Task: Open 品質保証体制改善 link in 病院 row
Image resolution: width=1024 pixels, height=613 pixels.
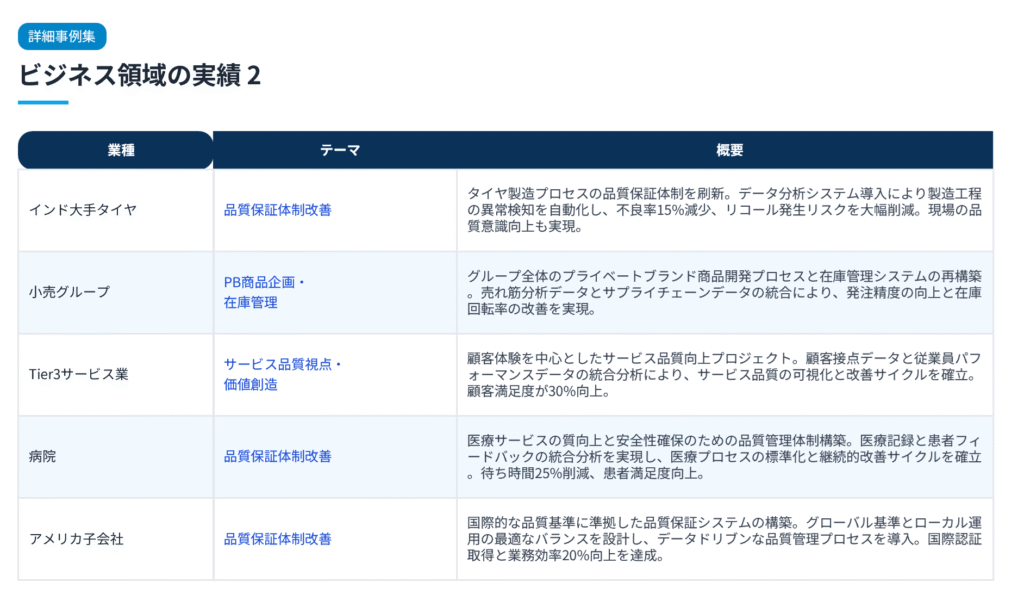Action: pyautogui.click(x=277, y=456)
